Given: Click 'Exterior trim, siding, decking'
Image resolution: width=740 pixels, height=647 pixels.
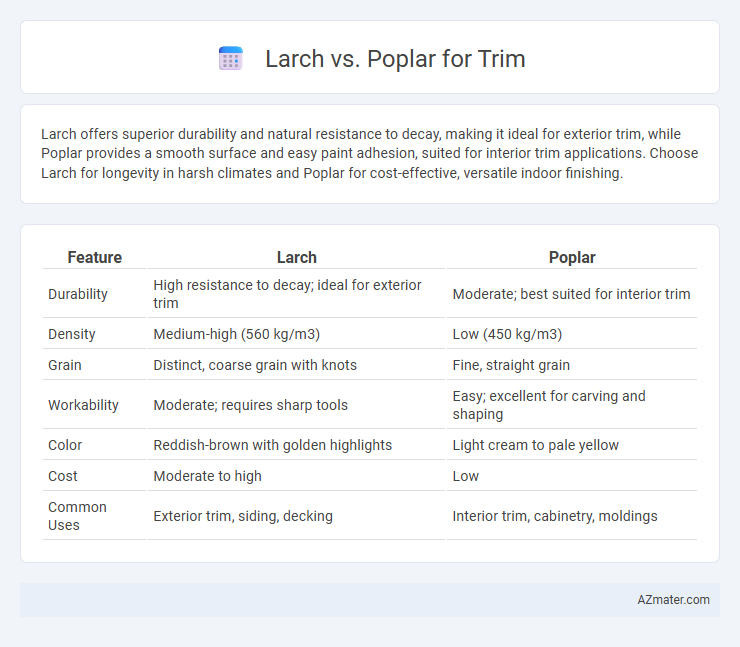Looking at the screenshot, I should [x=243, y=516].
